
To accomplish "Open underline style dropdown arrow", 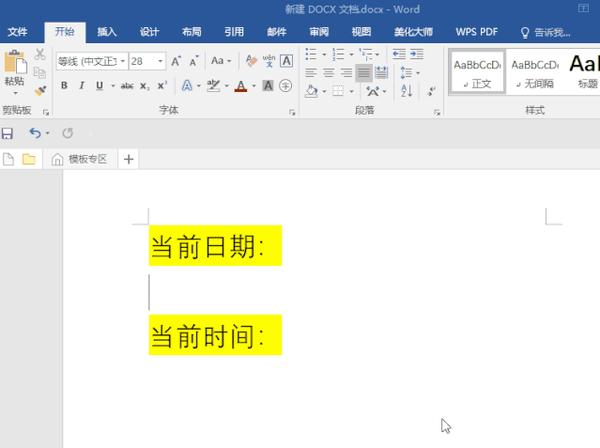I will point(113,86).
